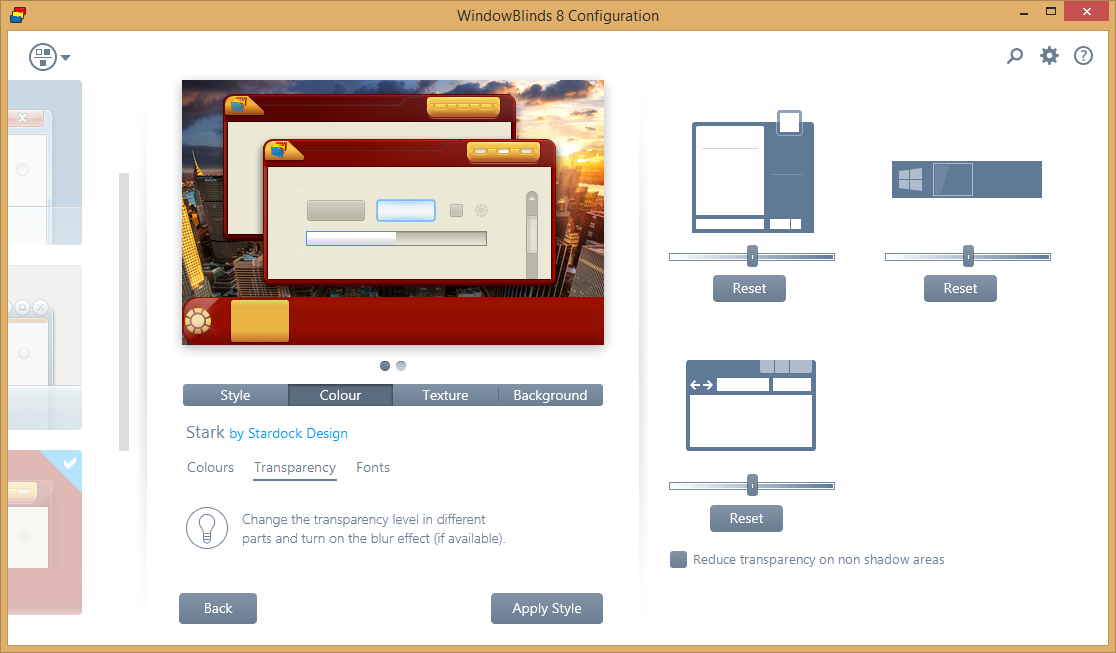
Task: Switch to the Style tab
Action: (236, 395)
